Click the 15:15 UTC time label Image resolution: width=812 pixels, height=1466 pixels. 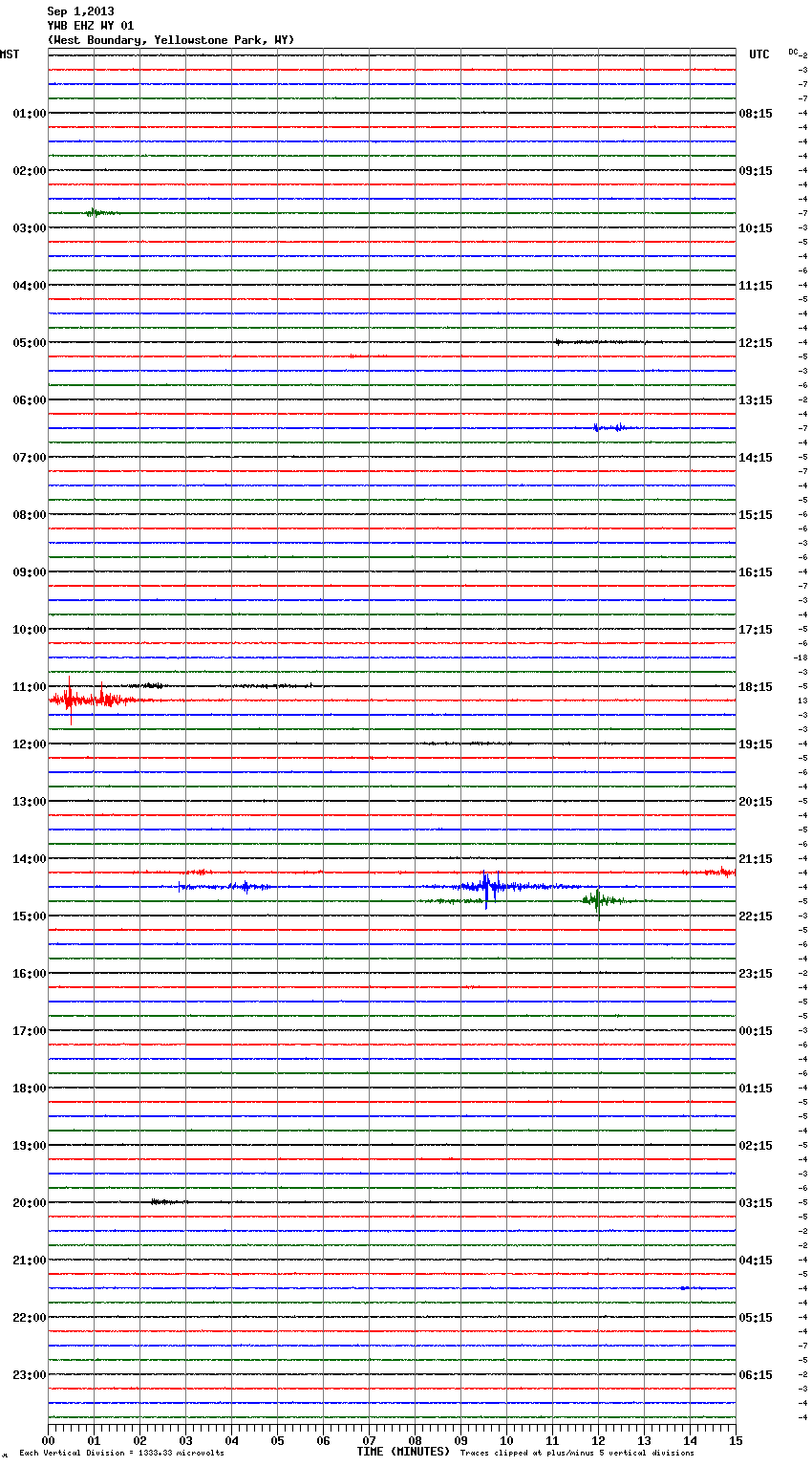[x=756, y=515]
